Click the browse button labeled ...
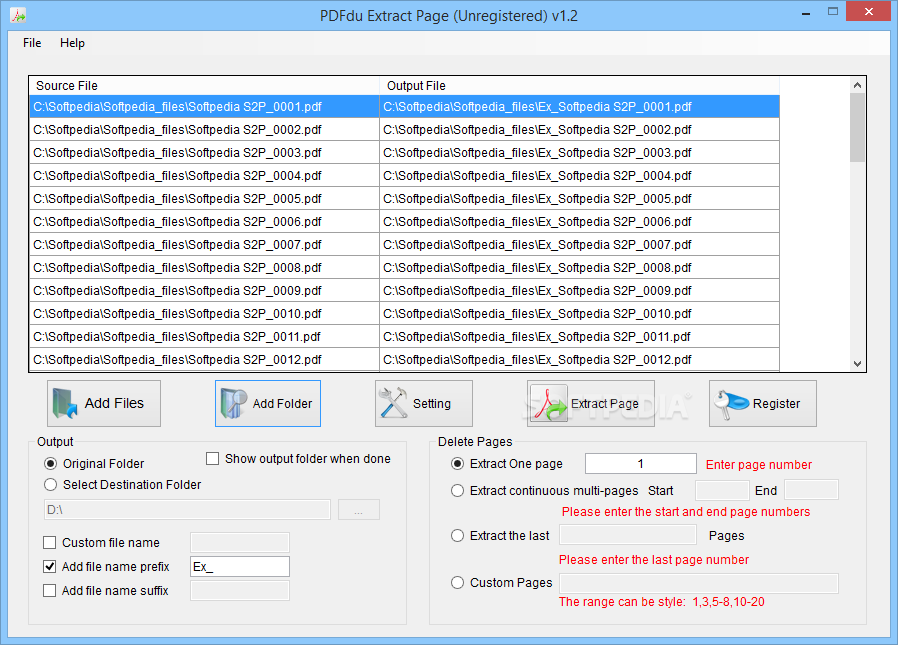This screenshot has width=898, height=645. click(359, 509)
